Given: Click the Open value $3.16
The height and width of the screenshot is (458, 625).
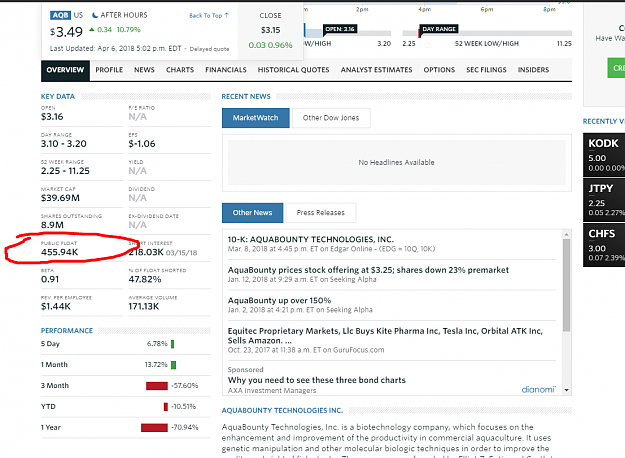Looking at the screenshot, I should 52,117.
